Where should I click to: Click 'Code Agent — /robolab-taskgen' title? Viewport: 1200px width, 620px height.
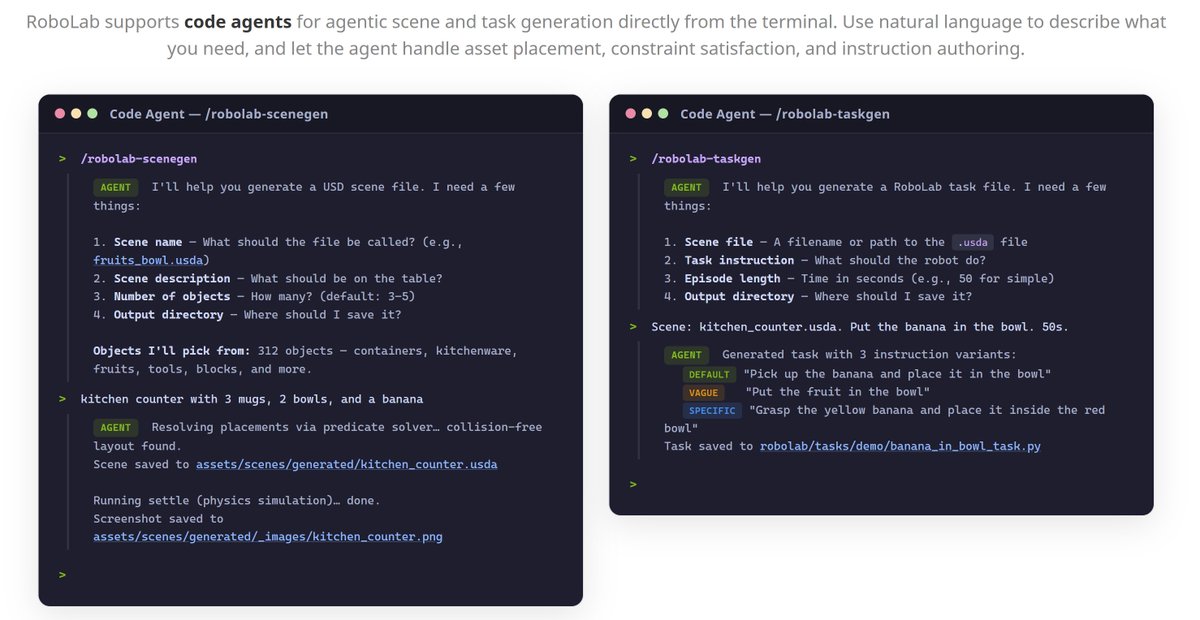tap(785, 114)
